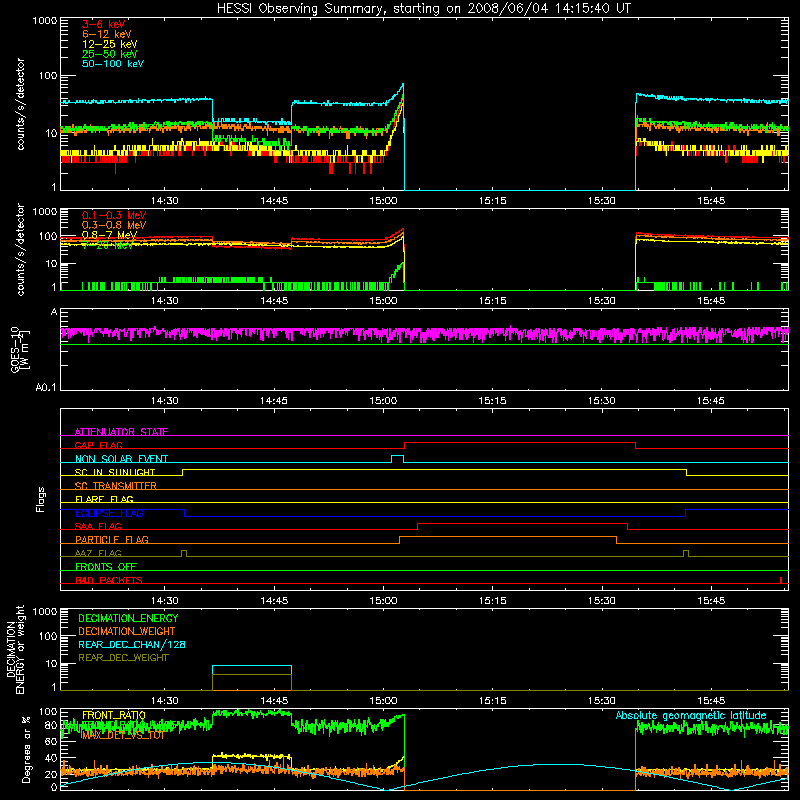
Task: Click the DECIMATION ENERGY or weight axis label
Action: point(15,650)
